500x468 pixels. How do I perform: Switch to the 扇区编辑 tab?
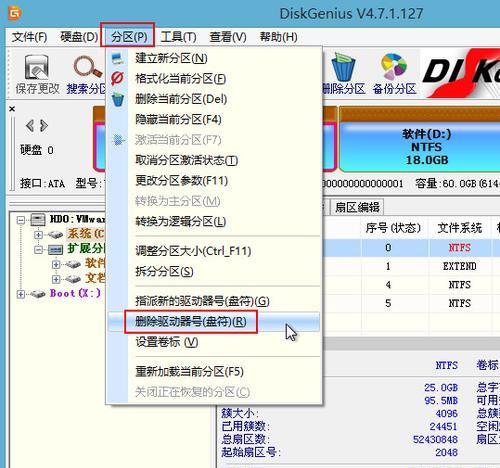coord(357,207)
